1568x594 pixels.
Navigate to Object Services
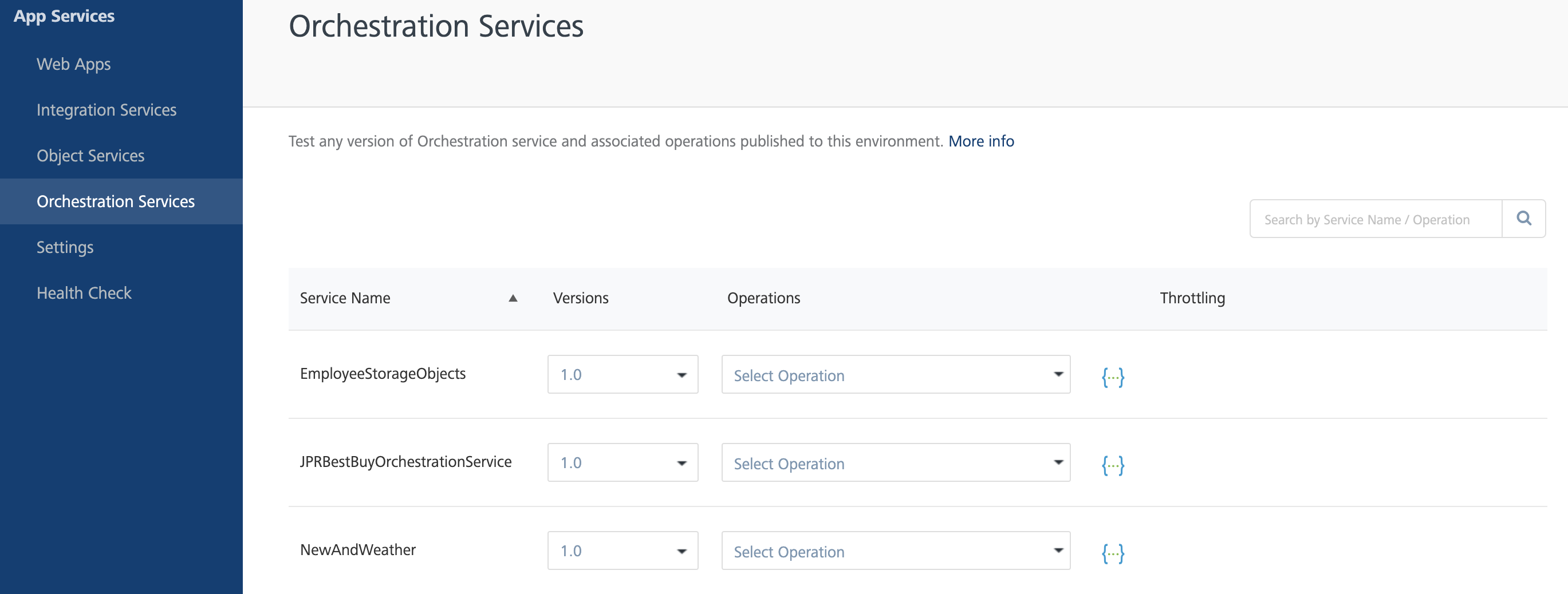[x=90, y=156]
